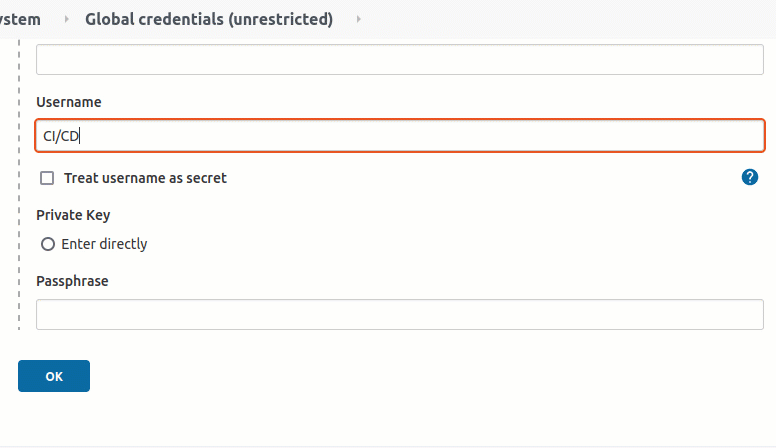Go to the System breadcrumb link
776x448 pixels.
20,19
